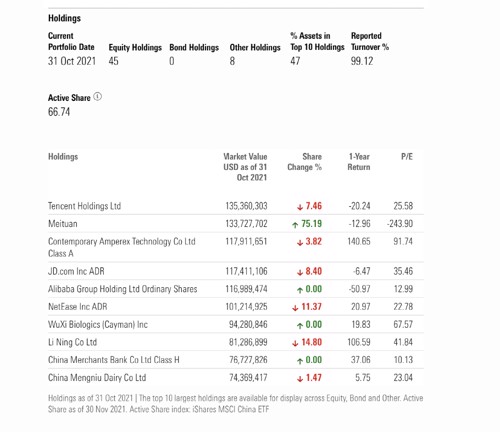
Task: Select Contemporary Amperex Technology Co Ltd Class A
Action: pos(122,247)
